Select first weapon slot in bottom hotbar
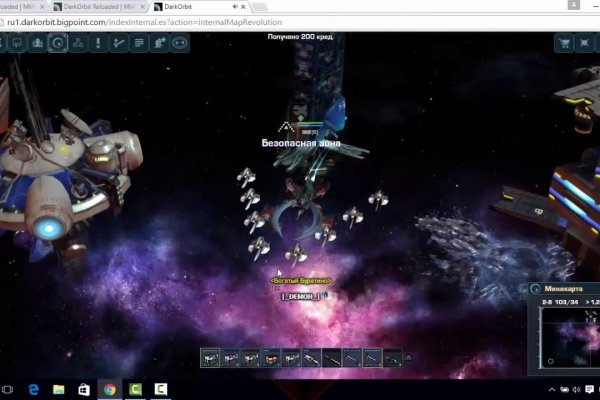This screenshot has width=600, height=400. pyautogui.click(x=210, y=357)
